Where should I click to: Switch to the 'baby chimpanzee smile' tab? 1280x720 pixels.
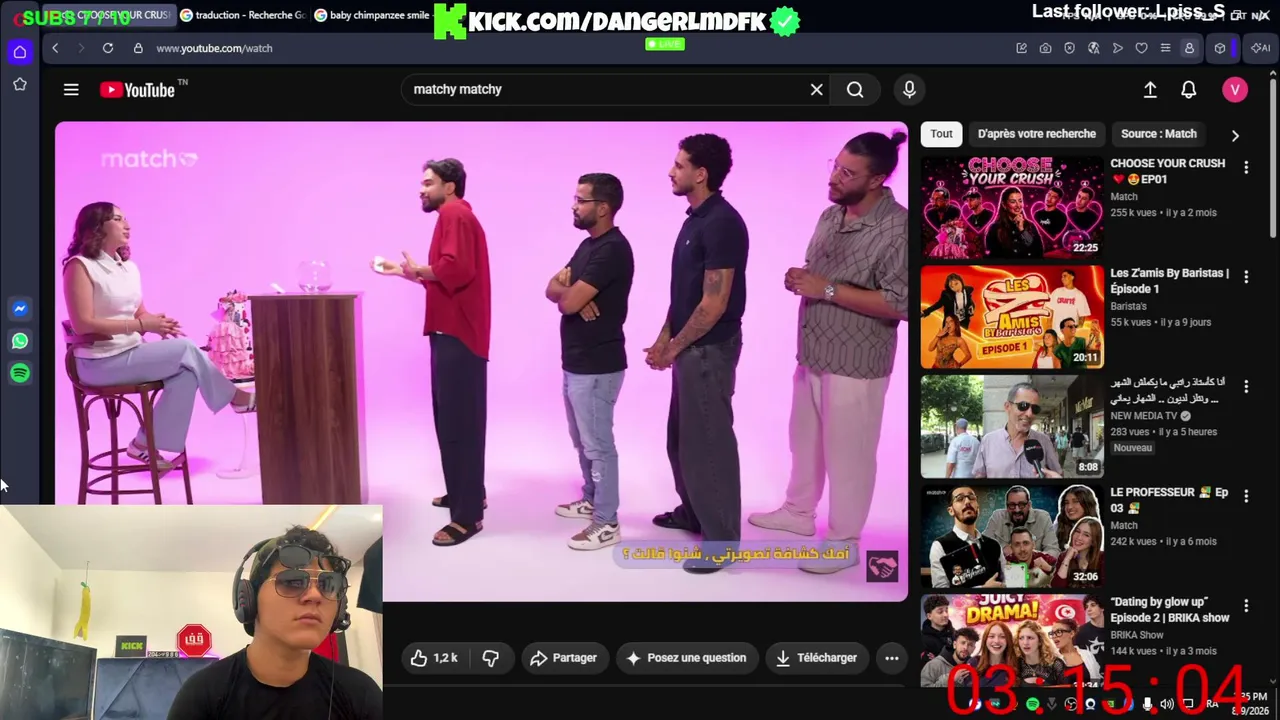372,15
